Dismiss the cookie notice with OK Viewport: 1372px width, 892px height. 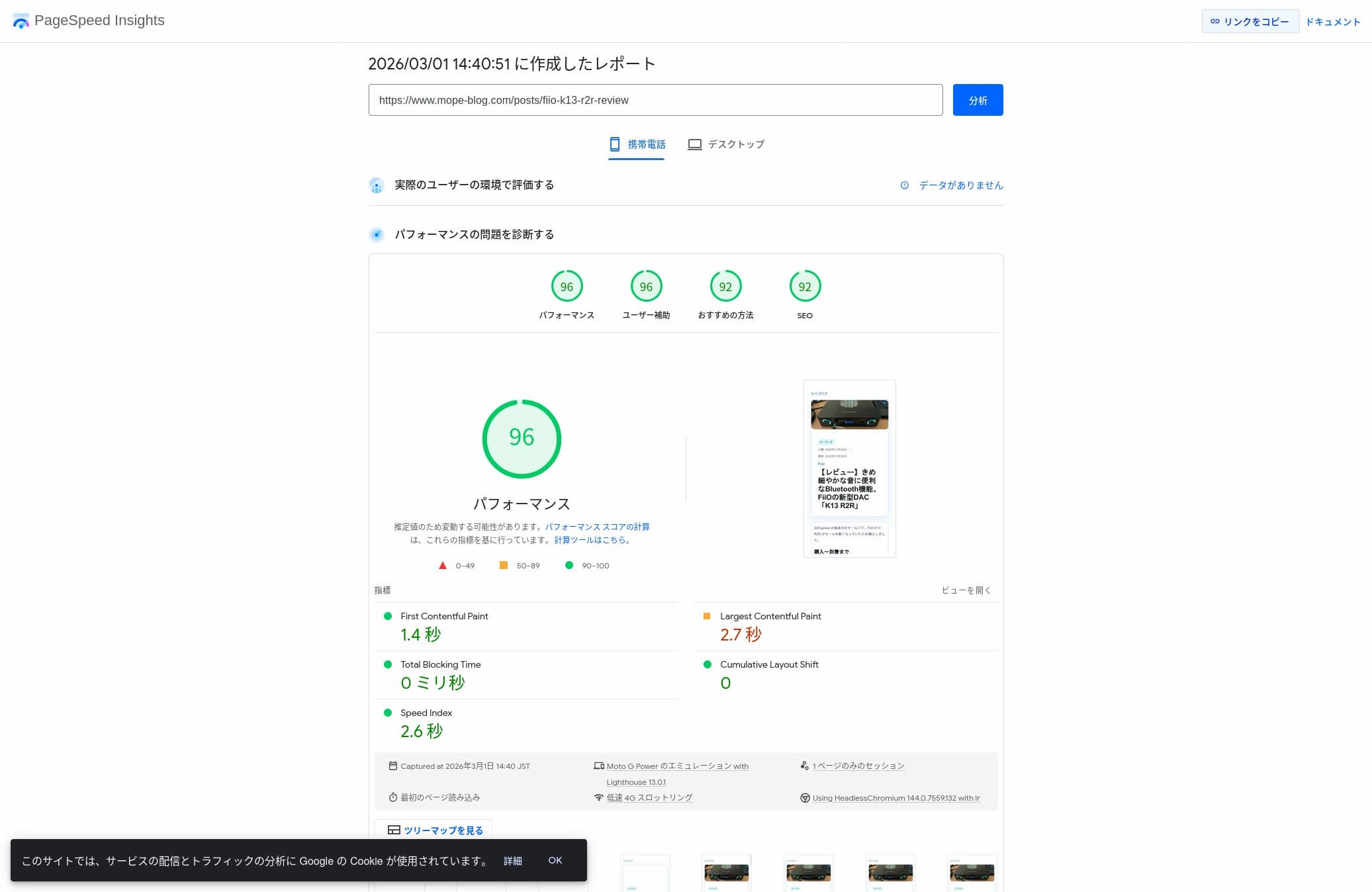click(555, 860)
